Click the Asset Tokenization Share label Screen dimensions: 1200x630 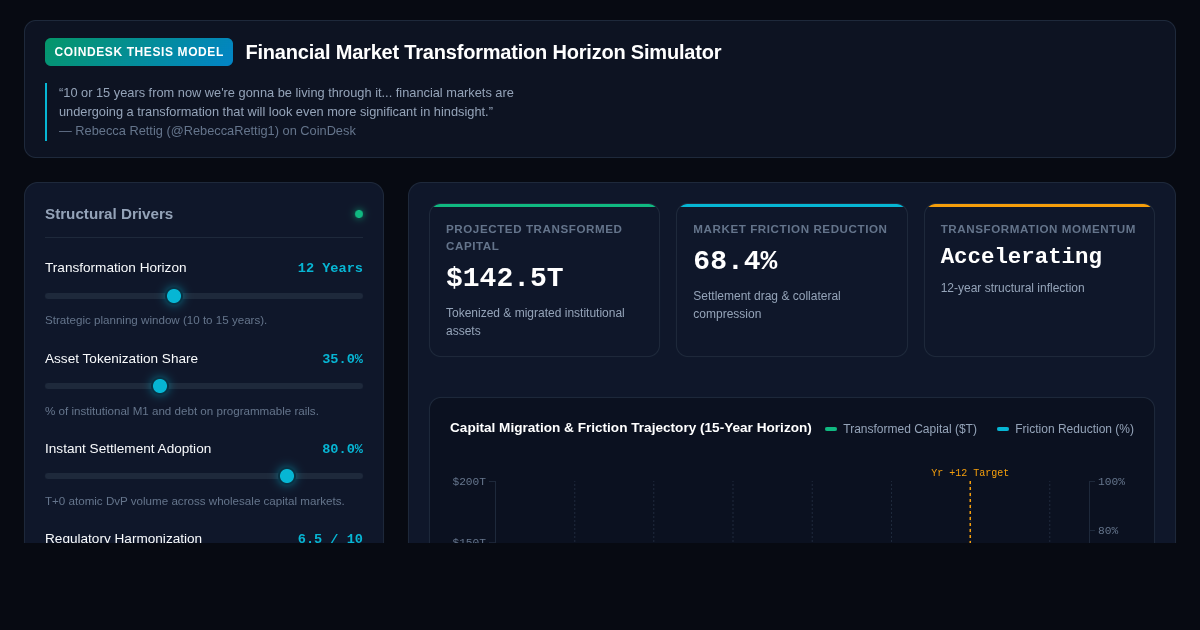pyautogui.click(x=121, y=358)
